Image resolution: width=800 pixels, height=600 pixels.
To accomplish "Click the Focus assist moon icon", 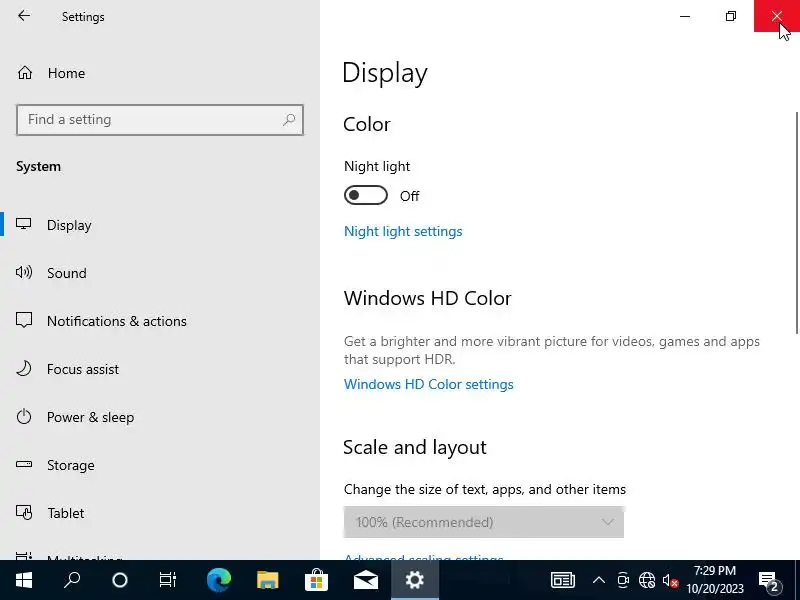I will coord(24,368).
